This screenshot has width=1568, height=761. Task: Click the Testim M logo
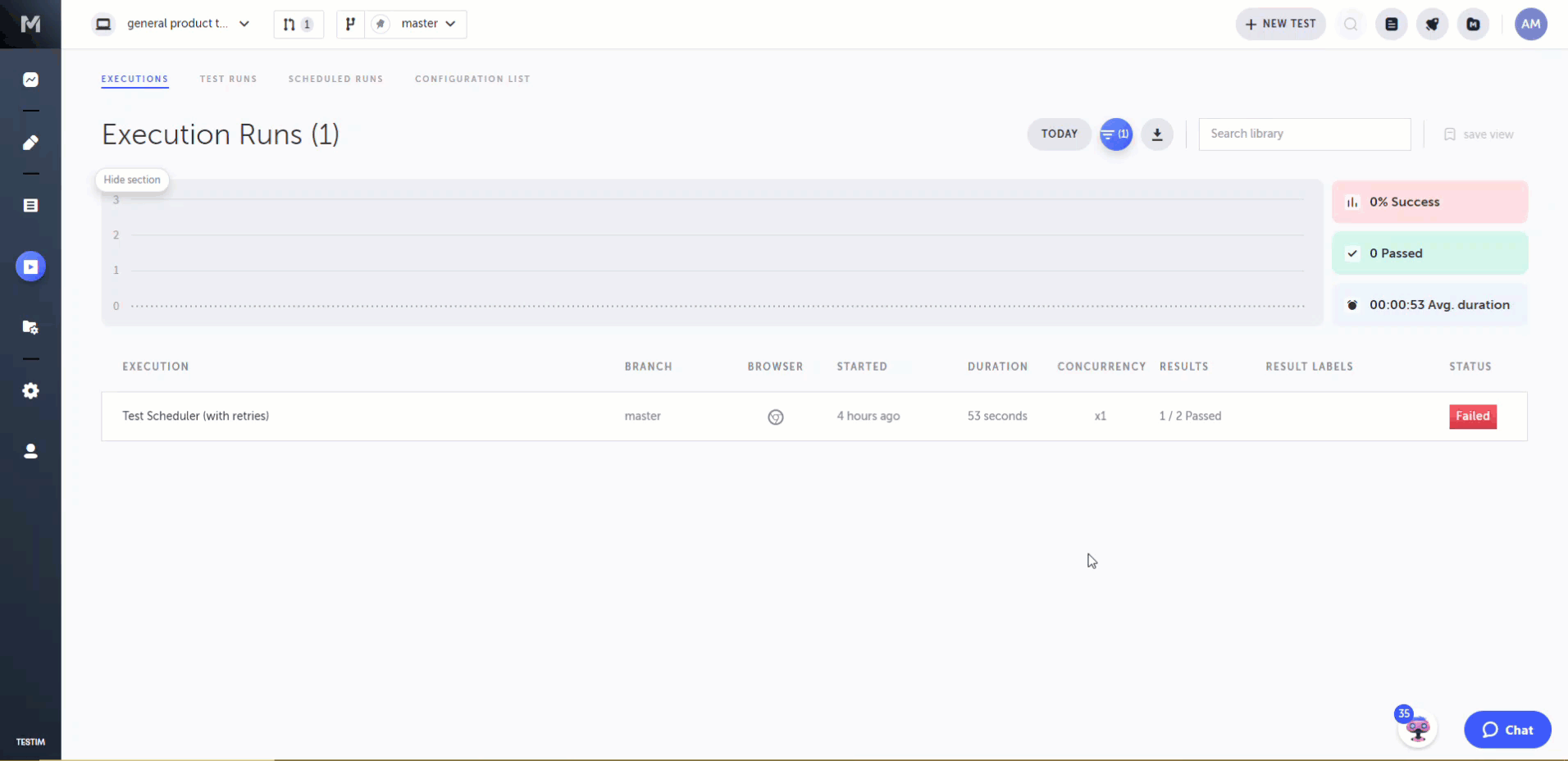30,24
